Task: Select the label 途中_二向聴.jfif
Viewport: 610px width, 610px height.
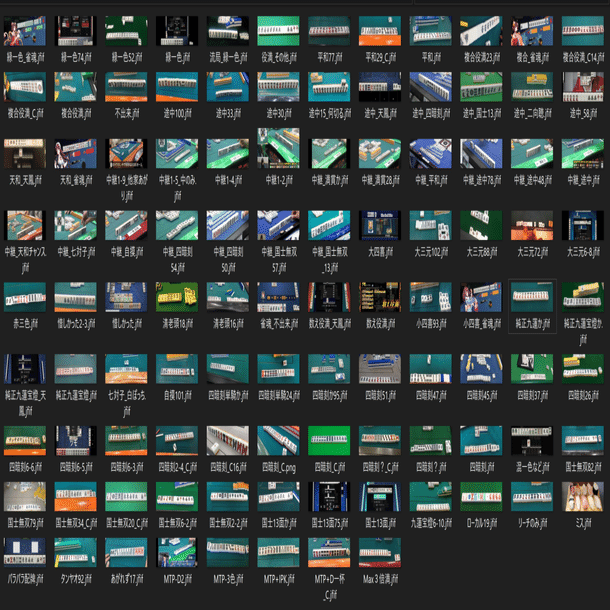Action: pos(532,114)
